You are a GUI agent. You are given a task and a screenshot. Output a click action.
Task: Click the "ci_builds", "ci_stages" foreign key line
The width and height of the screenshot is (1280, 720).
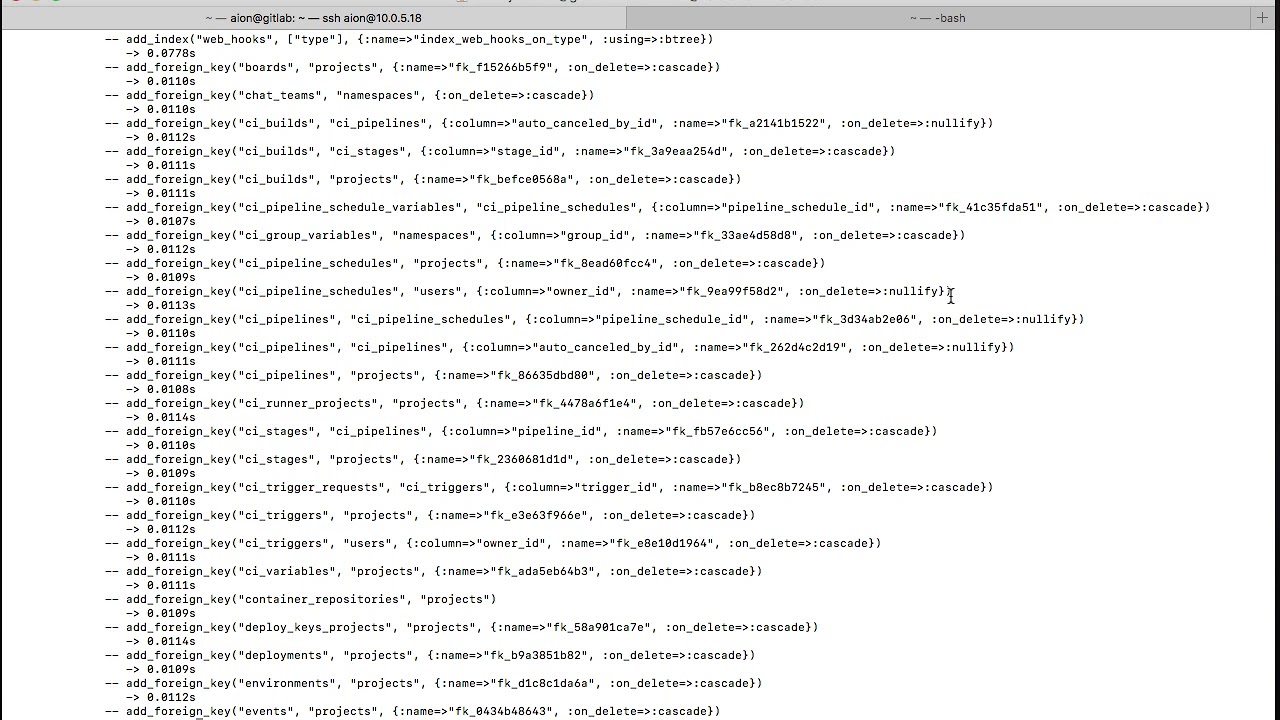click(x=500, y=151)
